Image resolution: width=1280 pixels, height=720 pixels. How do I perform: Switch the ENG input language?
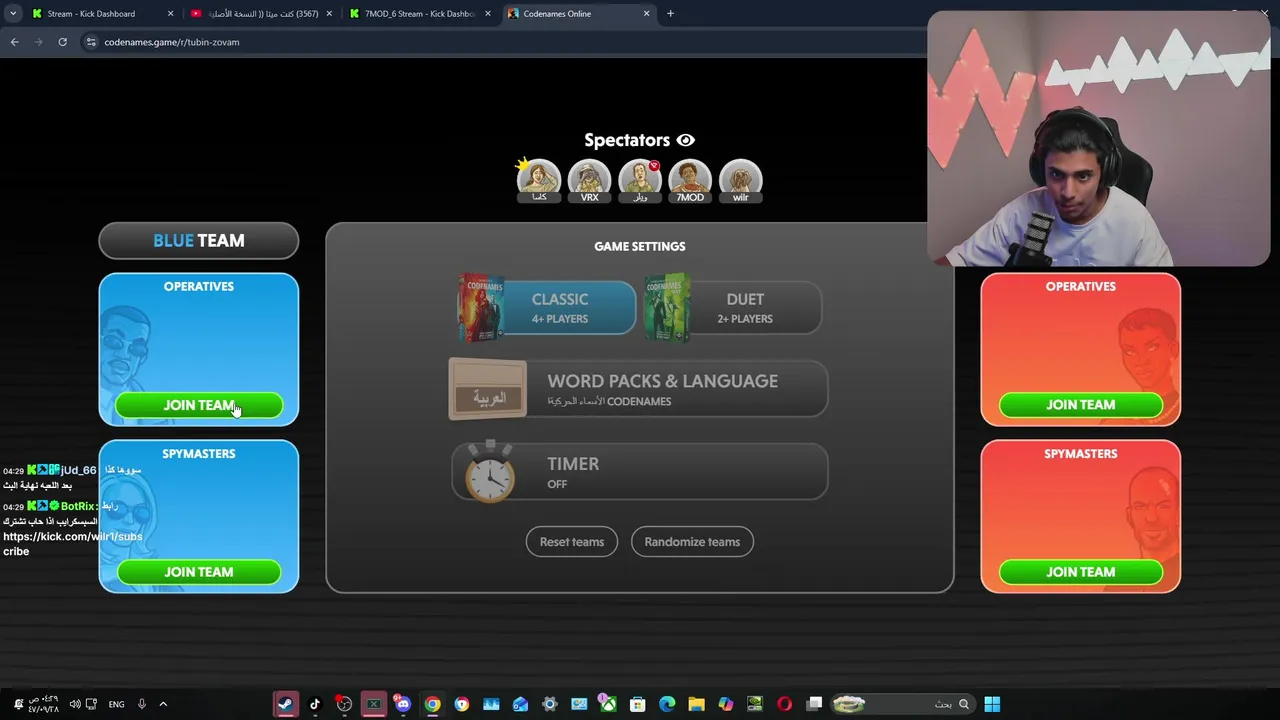[x=116, y=704]
